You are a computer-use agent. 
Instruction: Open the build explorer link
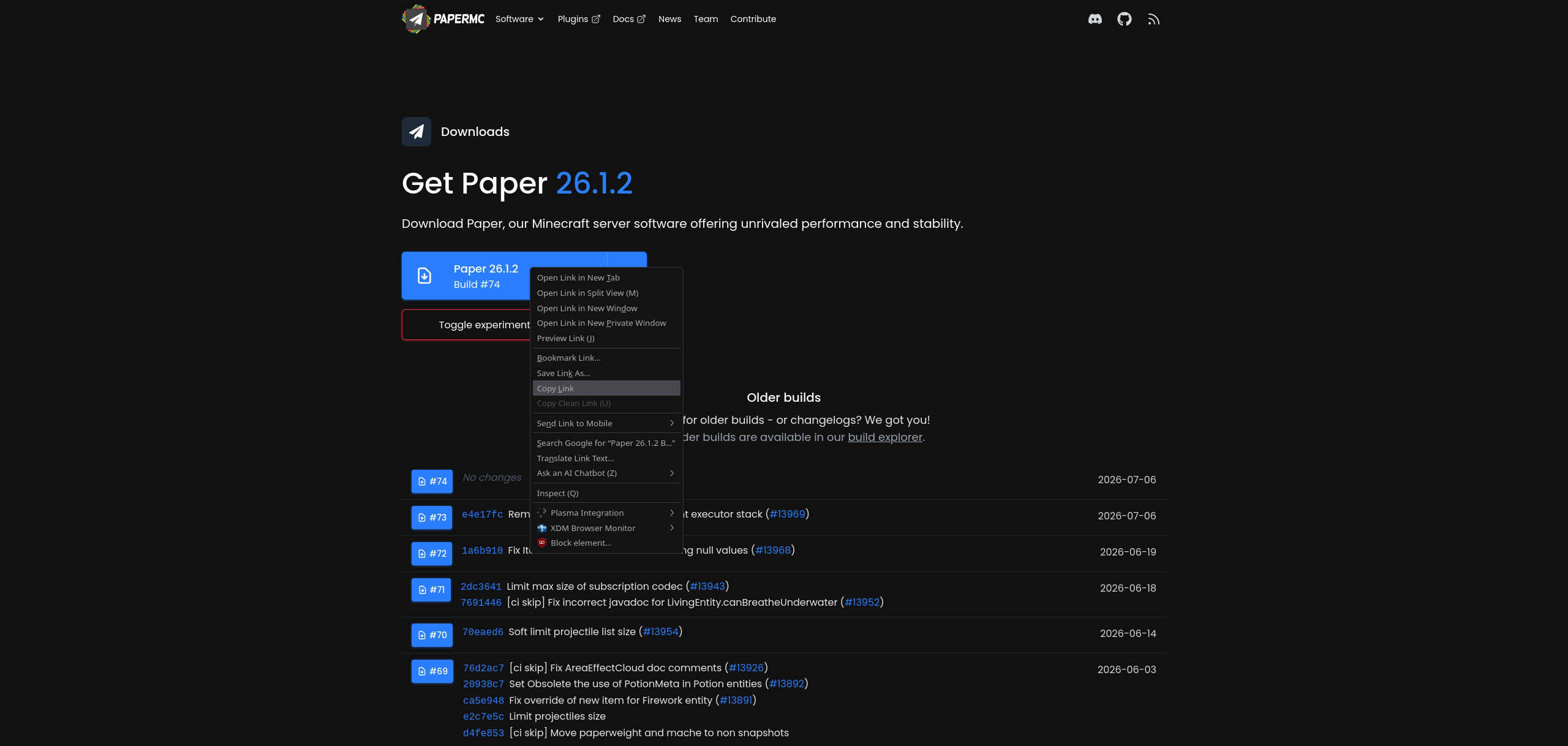[884, 437]
